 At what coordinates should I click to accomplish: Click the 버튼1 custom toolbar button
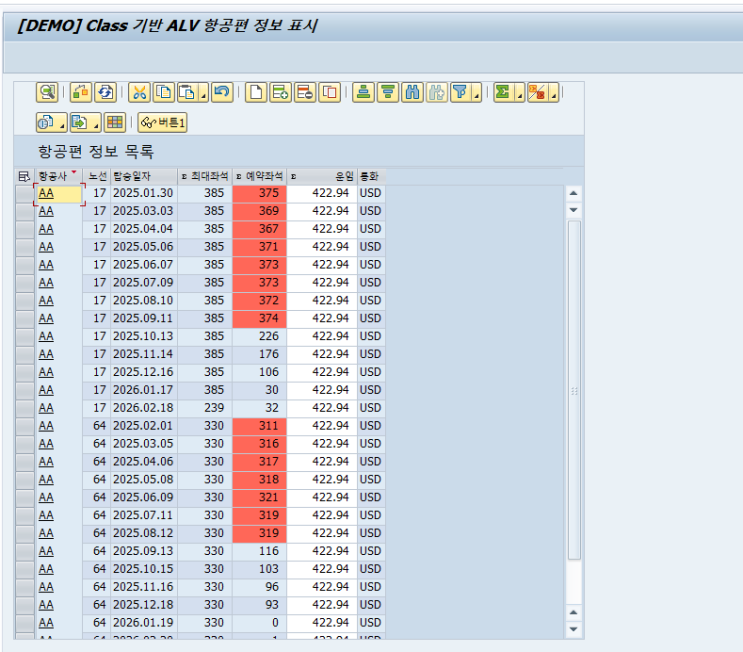(163, 123)
